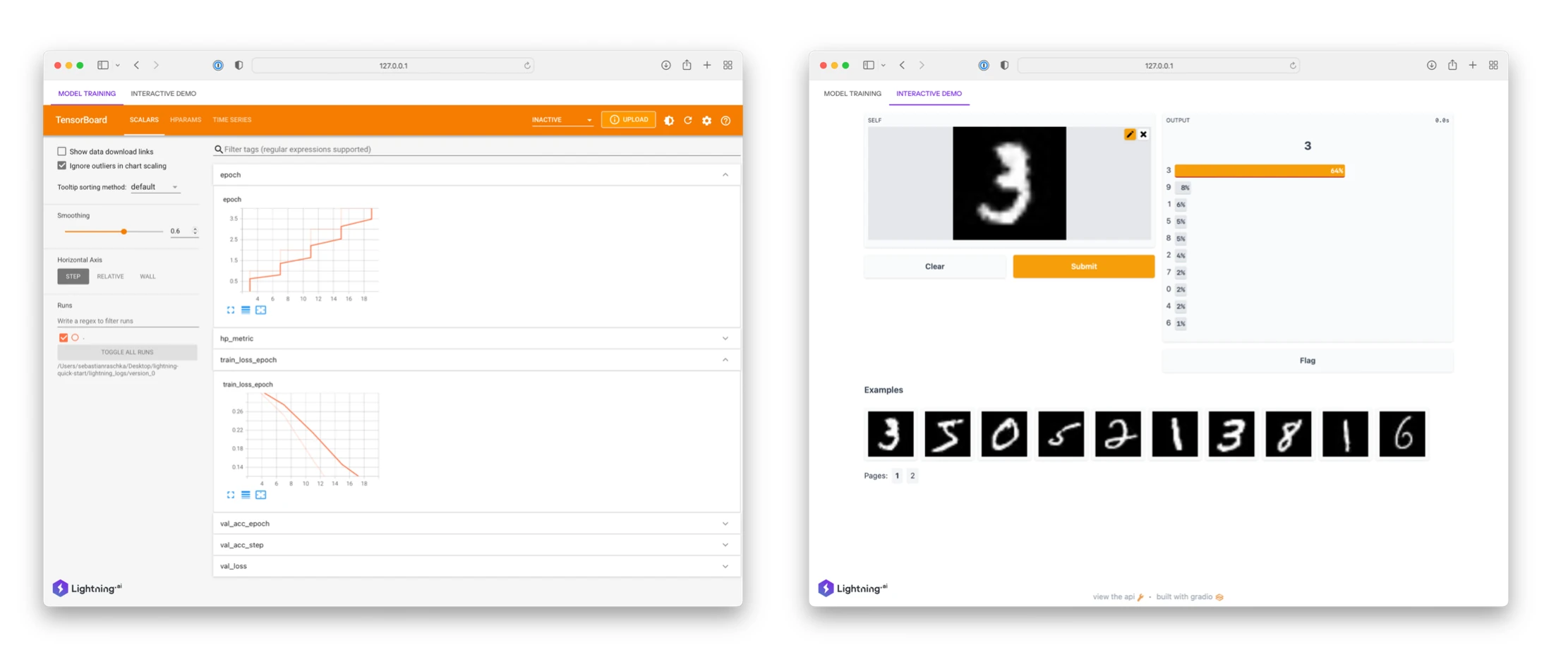Open MODEL TRAINING tab in right window
This screenshot has height=669, width=1568.
[852, 93]
